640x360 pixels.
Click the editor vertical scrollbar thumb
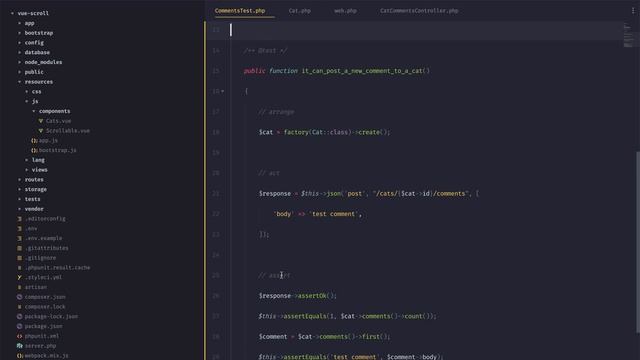pyautogui.click(x=638, y=243)
